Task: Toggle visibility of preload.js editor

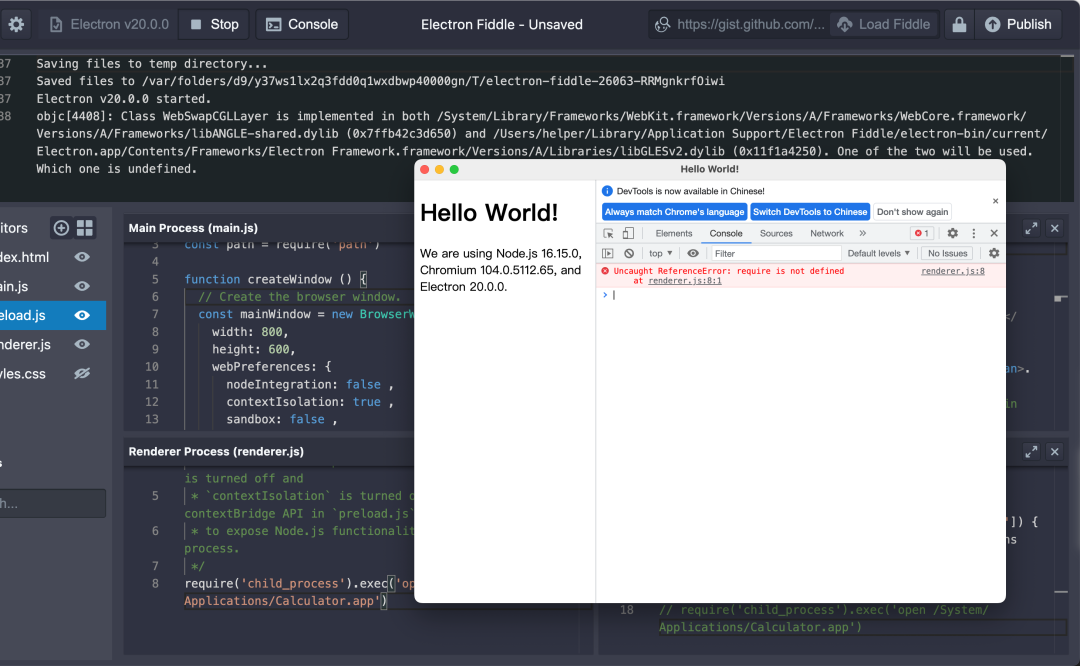Action: tap(82, 315)
